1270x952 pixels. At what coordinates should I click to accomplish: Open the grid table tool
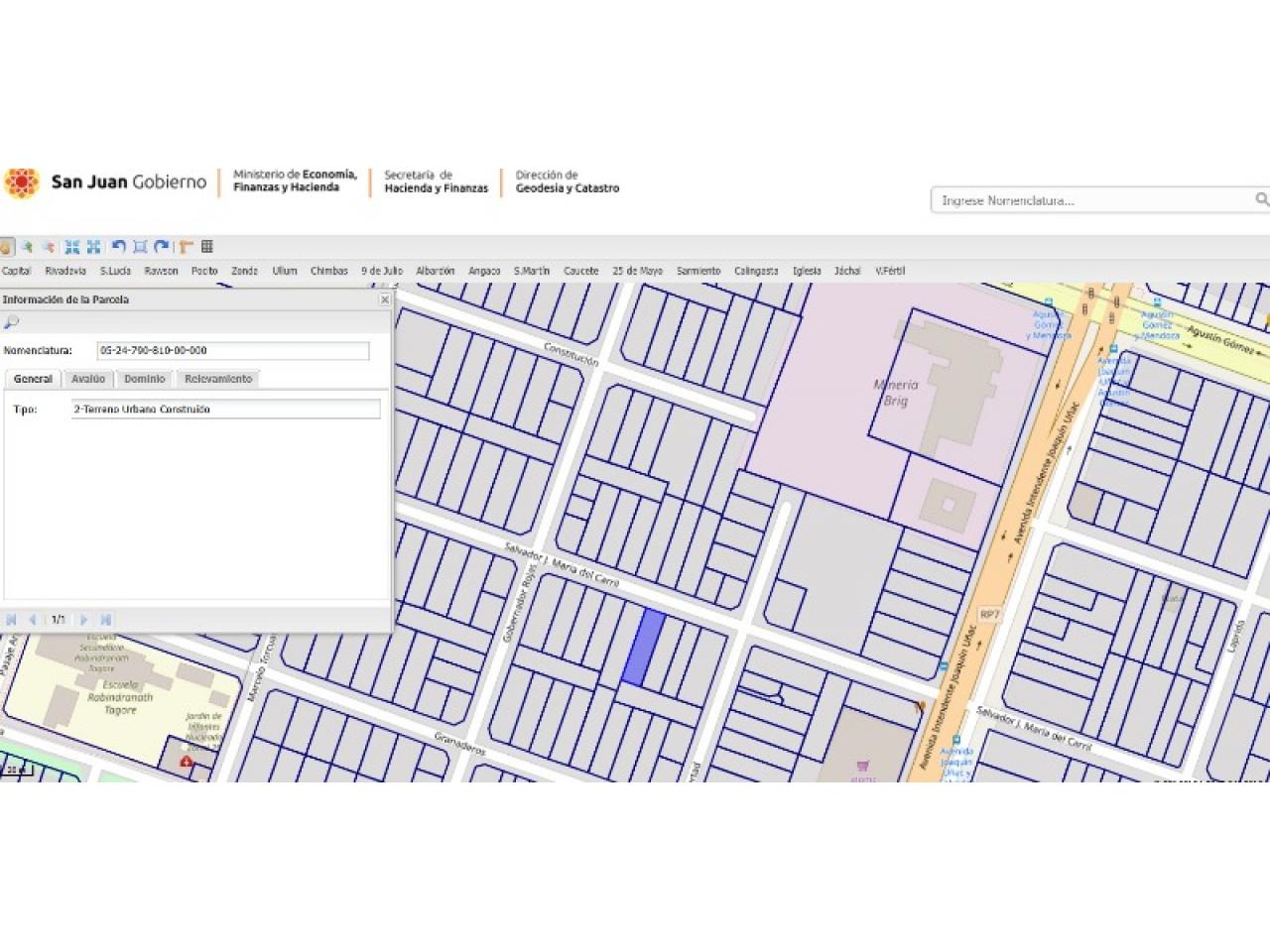207,247
